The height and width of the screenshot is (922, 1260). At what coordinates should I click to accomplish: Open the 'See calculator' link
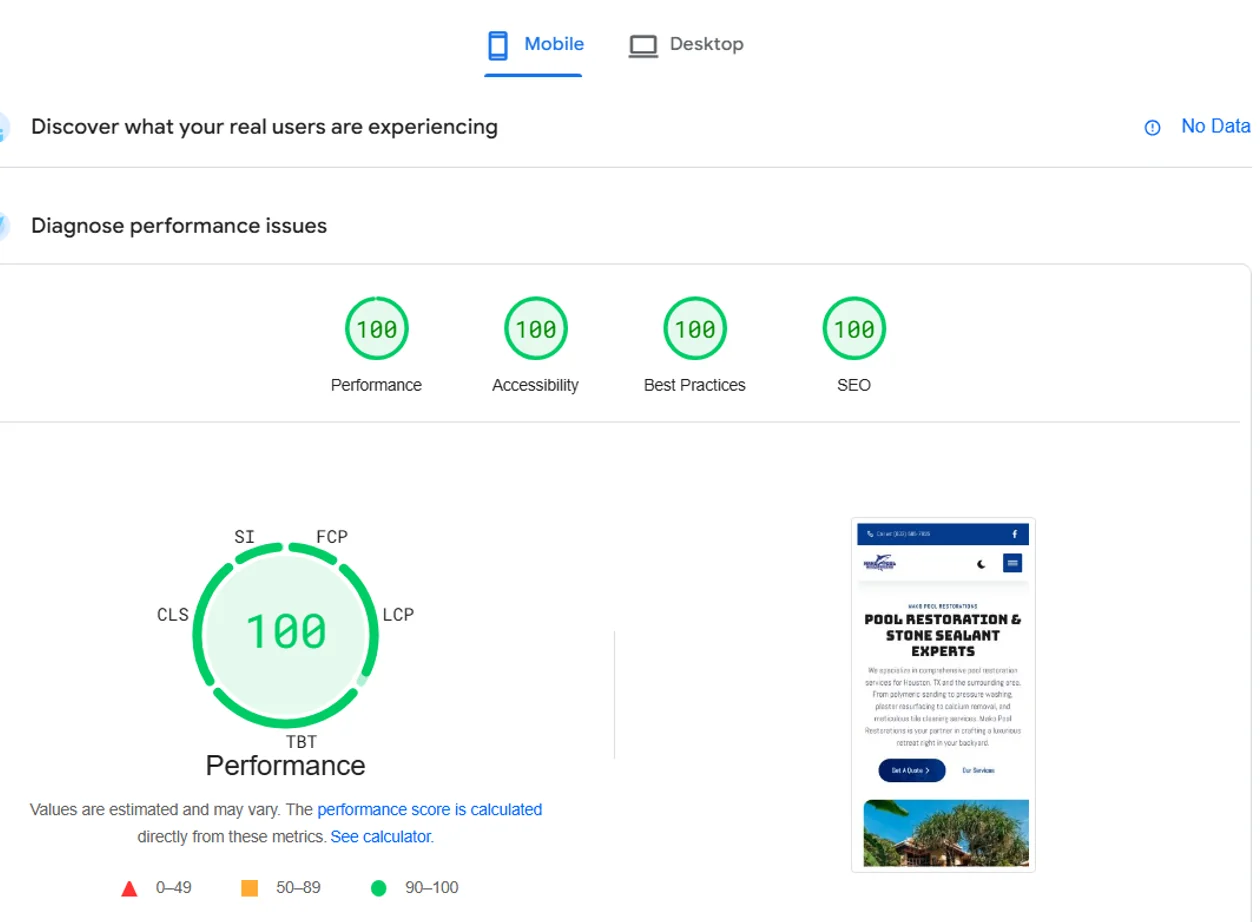(381, 837)
